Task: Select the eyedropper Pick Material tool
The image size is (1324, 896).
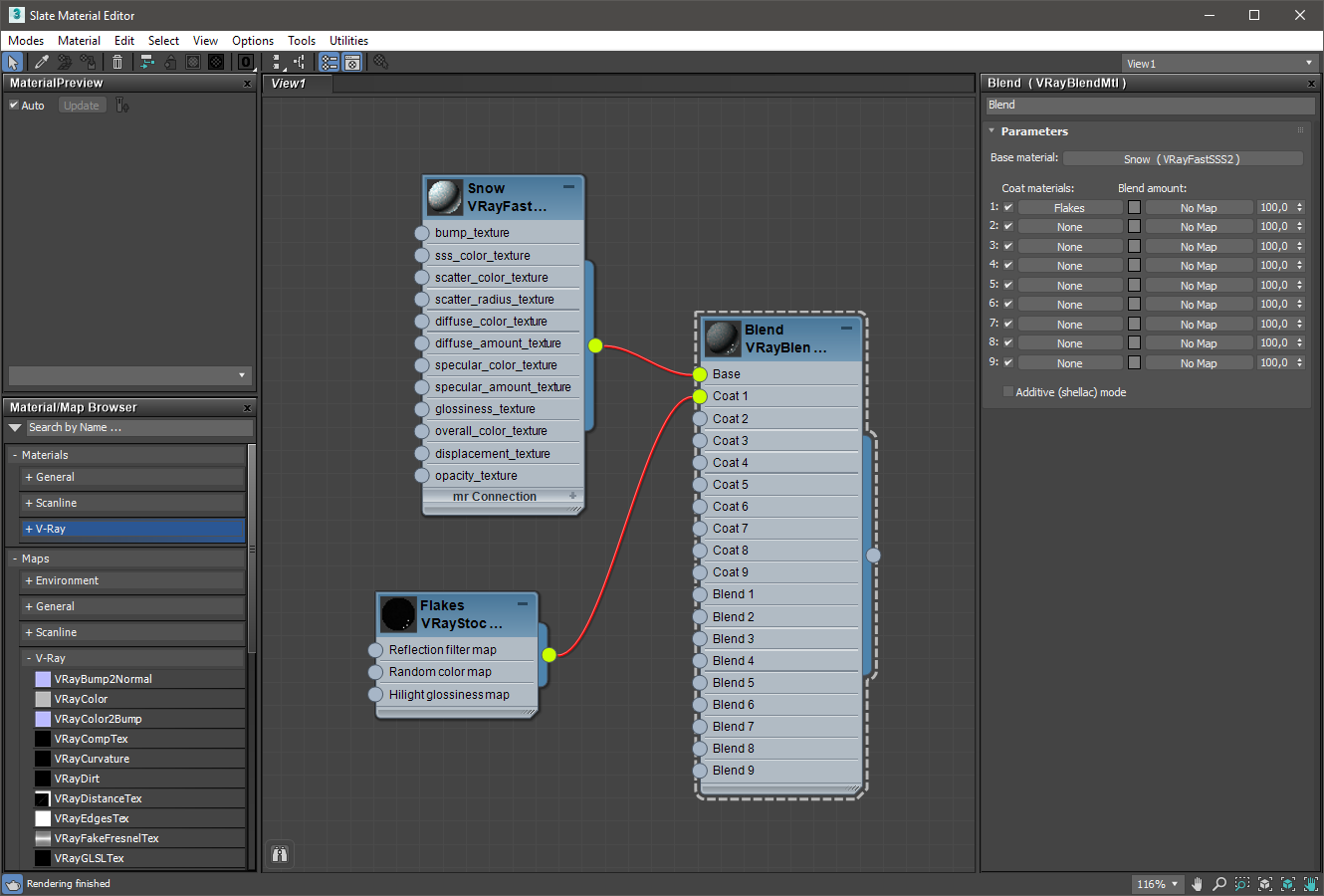Action: [x=41, y=62]
